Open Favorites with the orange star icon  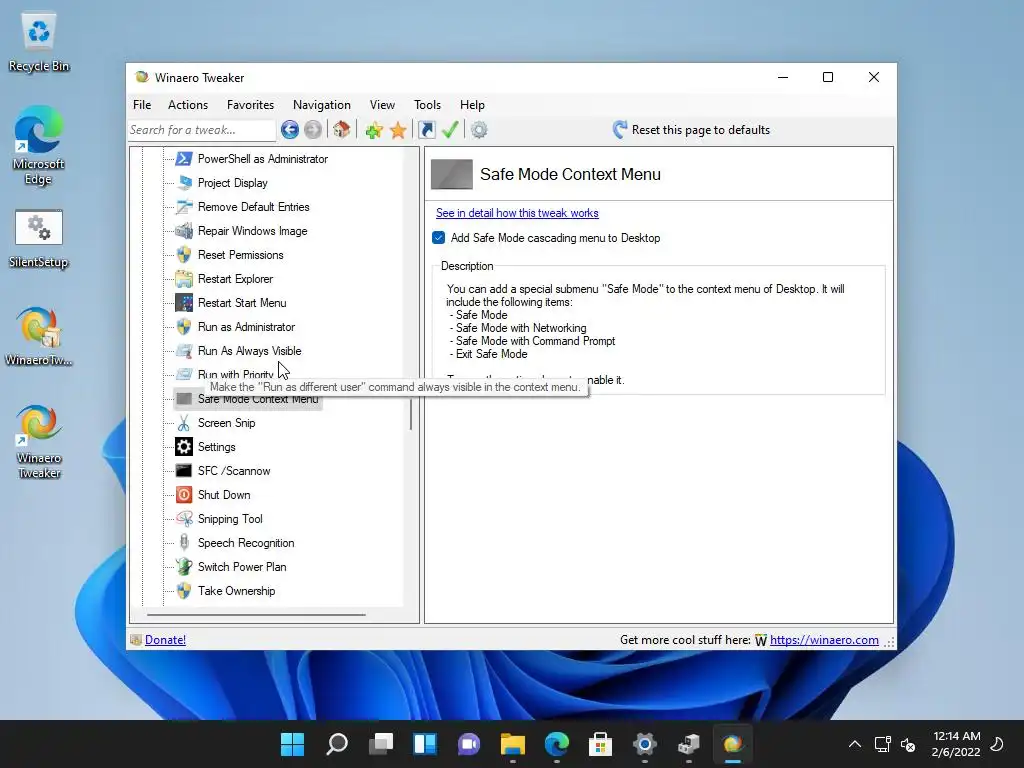point(398,130)
